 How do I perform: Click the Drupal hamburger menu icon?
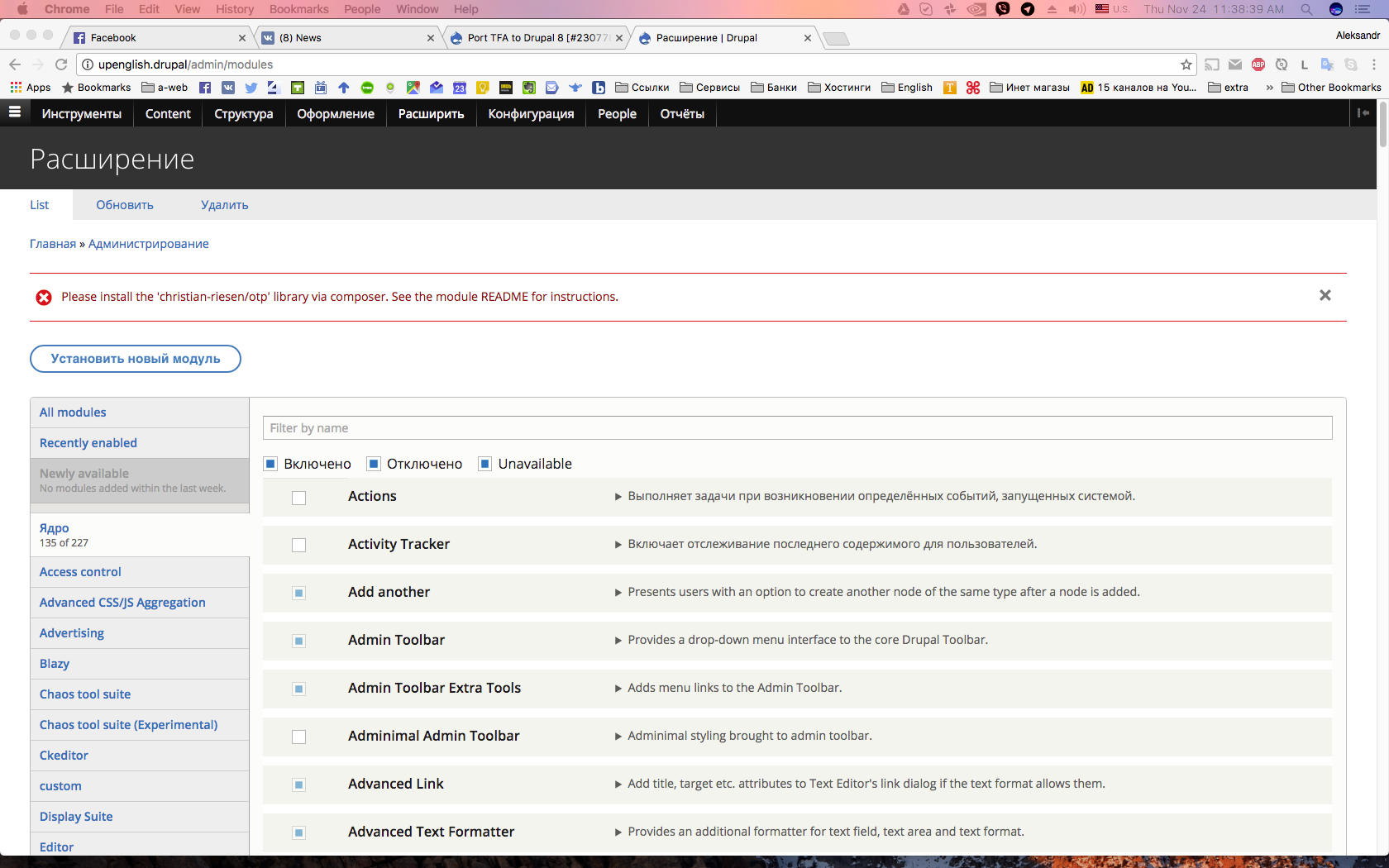(15, 112)
